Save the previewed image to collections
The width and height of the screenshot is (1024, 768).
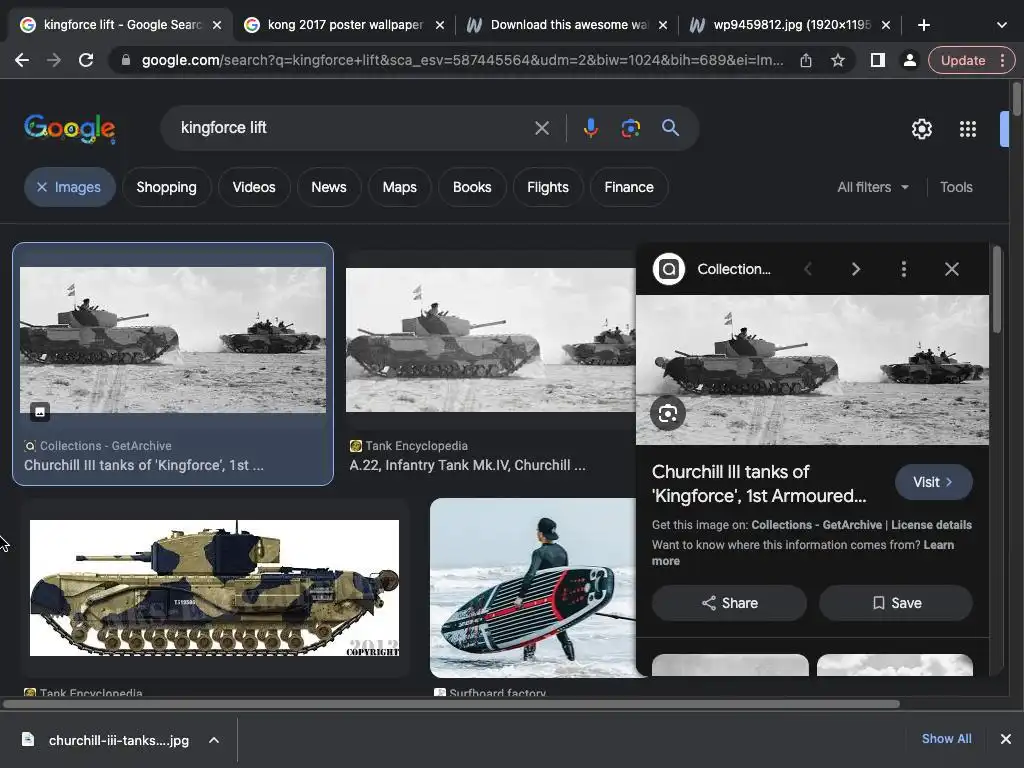[x=896, y=603]
